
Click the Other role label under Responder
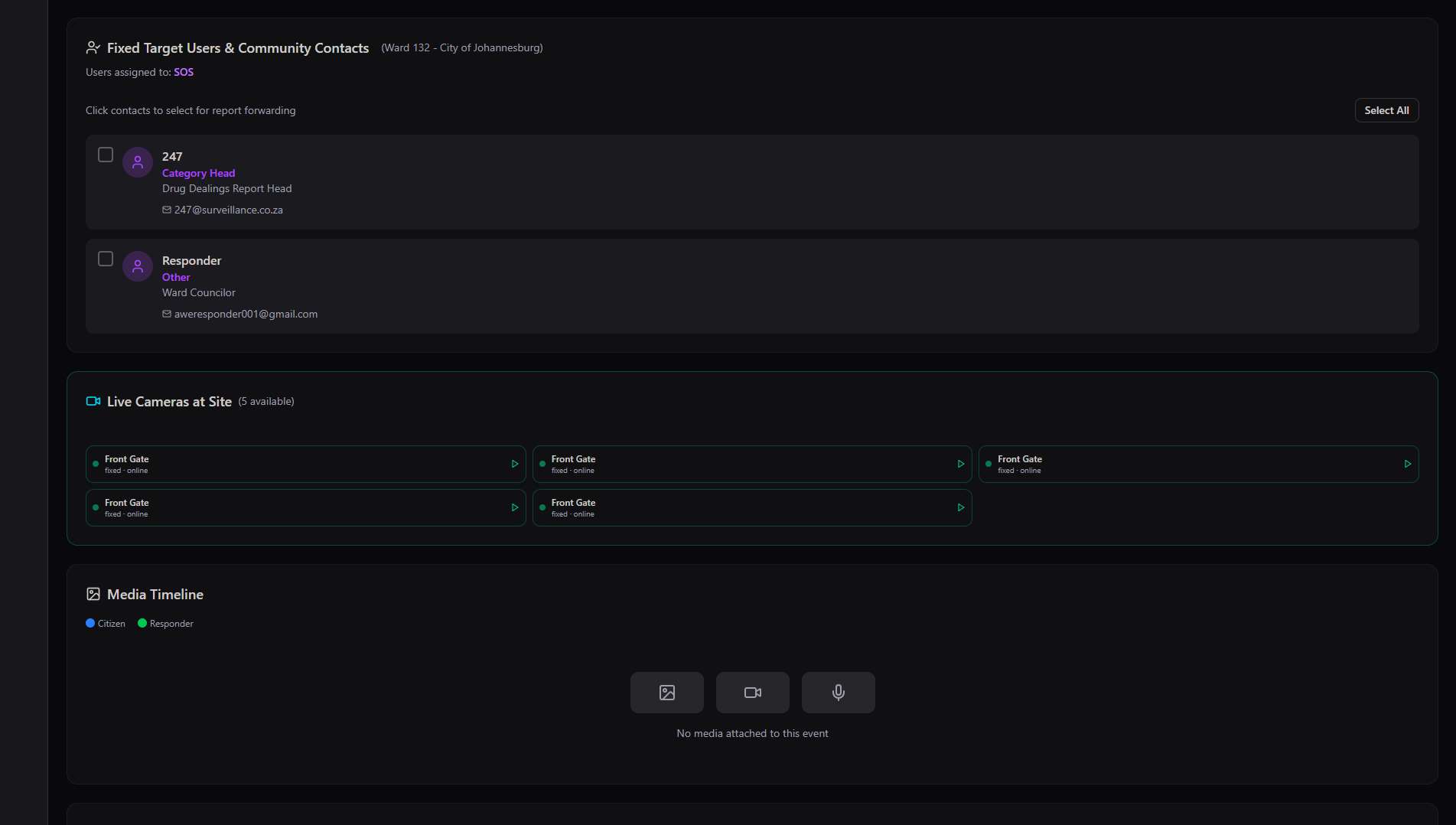pyautogui.click(x=176, y=277)
